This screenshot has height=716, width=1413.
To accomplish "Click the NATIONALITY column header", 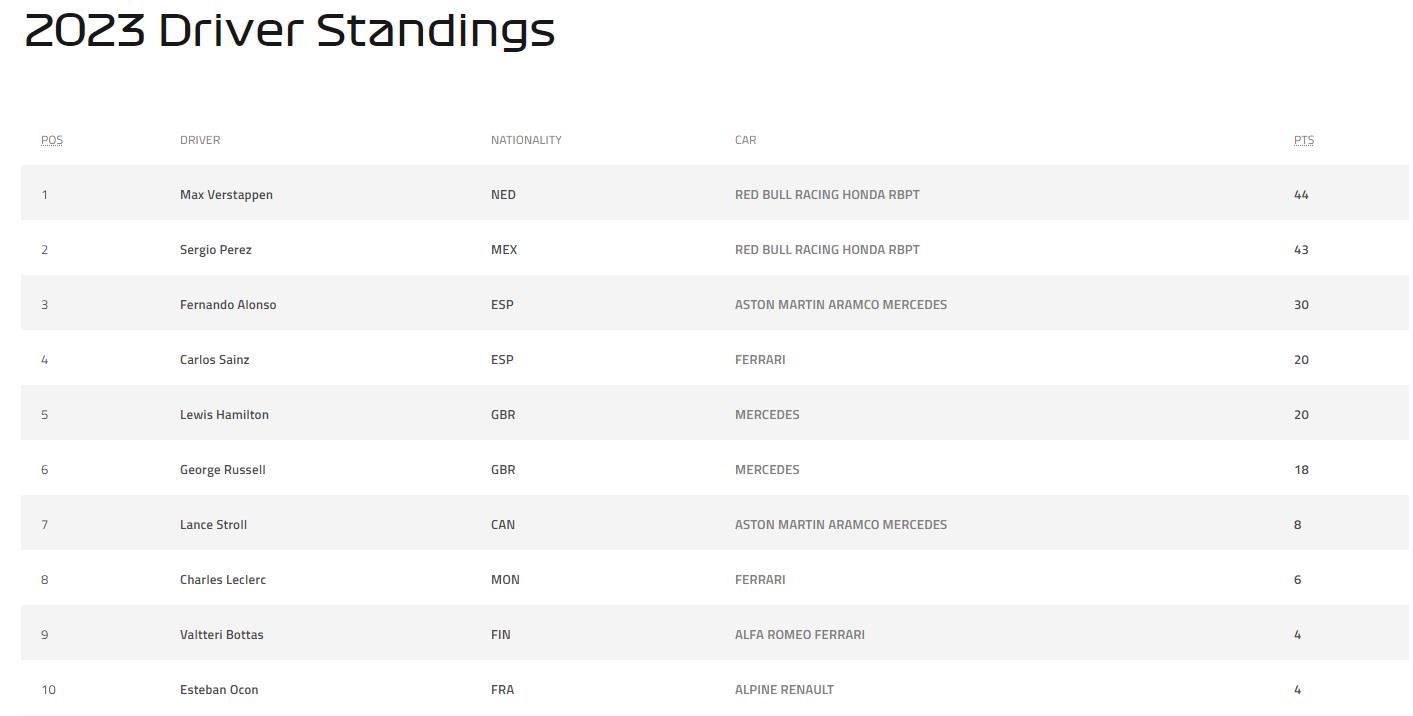I will pos(526,140).
